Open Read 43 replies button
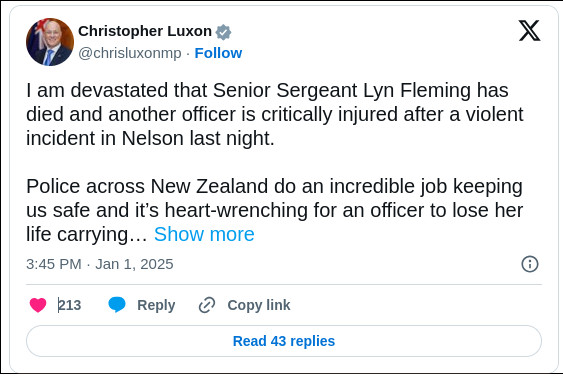563x378 pixels. click(x=284, y=341)
